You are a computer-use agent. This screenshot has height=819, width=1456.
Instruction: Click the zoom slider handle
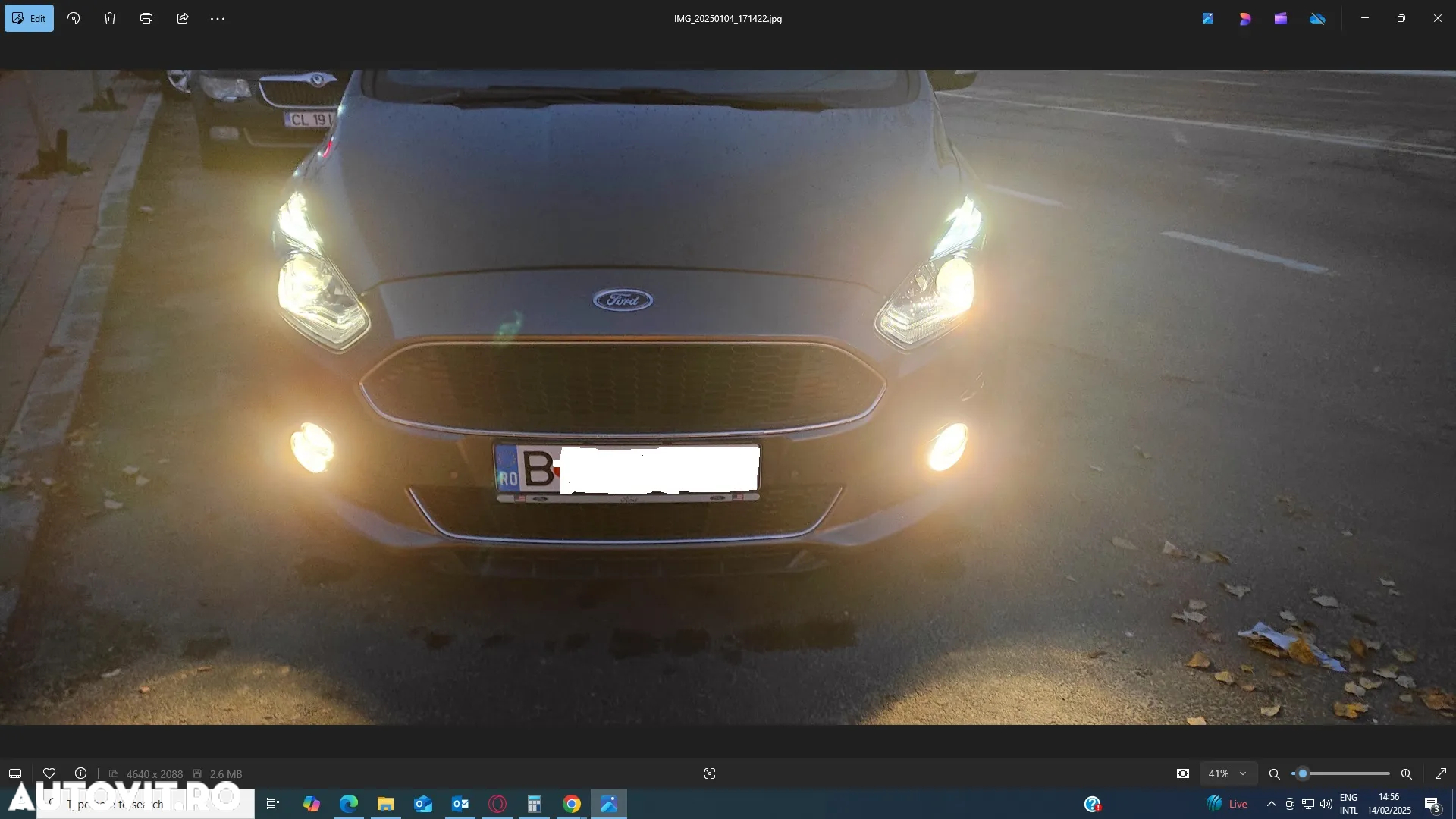[1303, 773]
